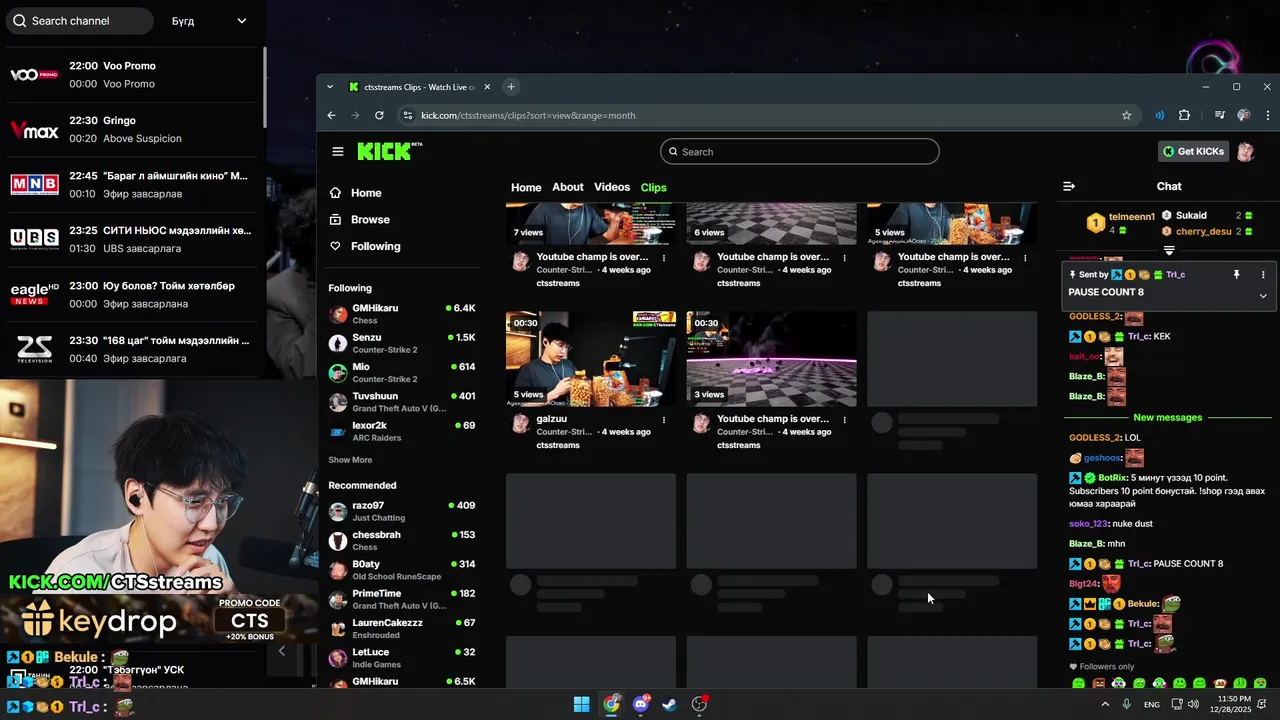This screenshot has width=1280, height=720.
Task: Open GMHikaru Chess 6.4K channel
Action: pos(402,314)
